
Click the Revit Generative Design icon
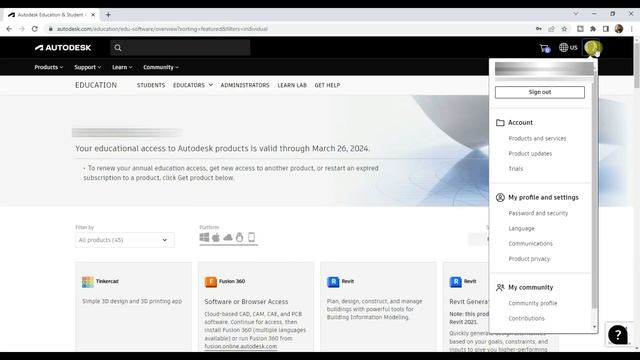456,282
